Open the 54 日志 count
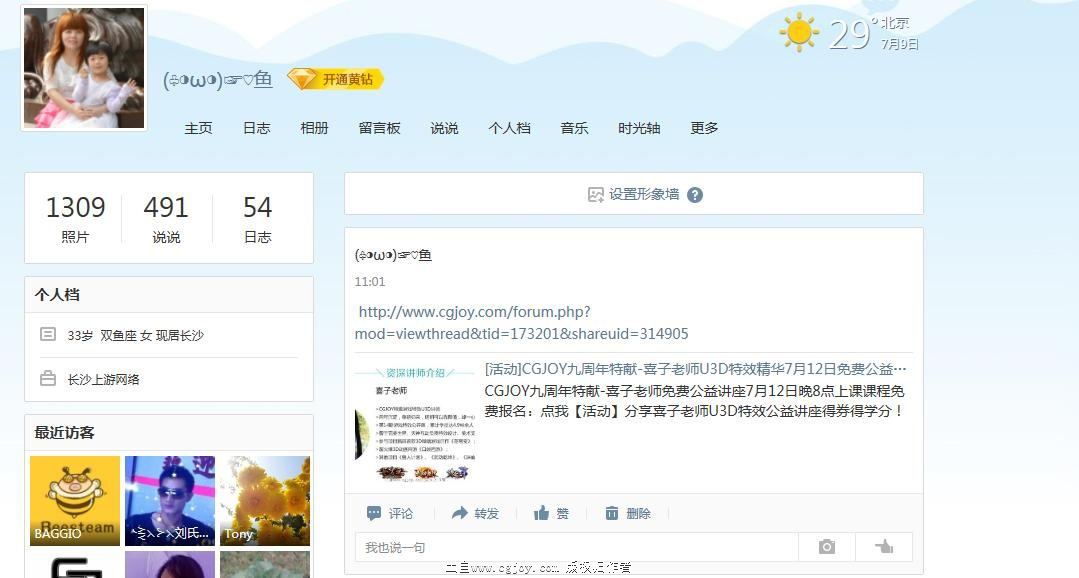Viewport: 1079px width, 578px height. pyautogui.click(x=257, y=218)
